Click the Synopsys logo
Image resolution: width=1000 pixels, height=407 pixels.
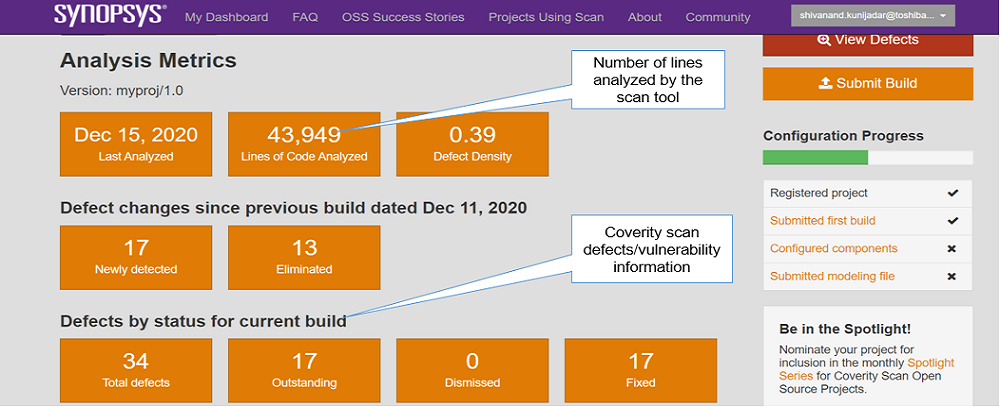(x=110, y=14)
